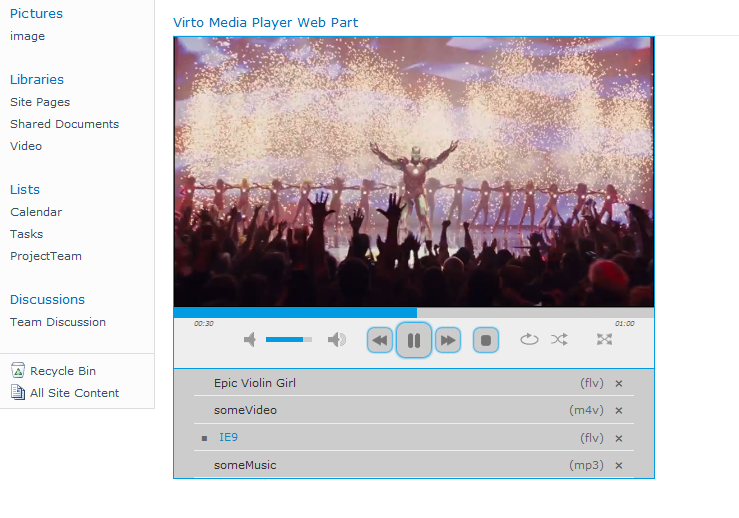
Task: Open the Discussions heading
Action: (x=47, y=300)
